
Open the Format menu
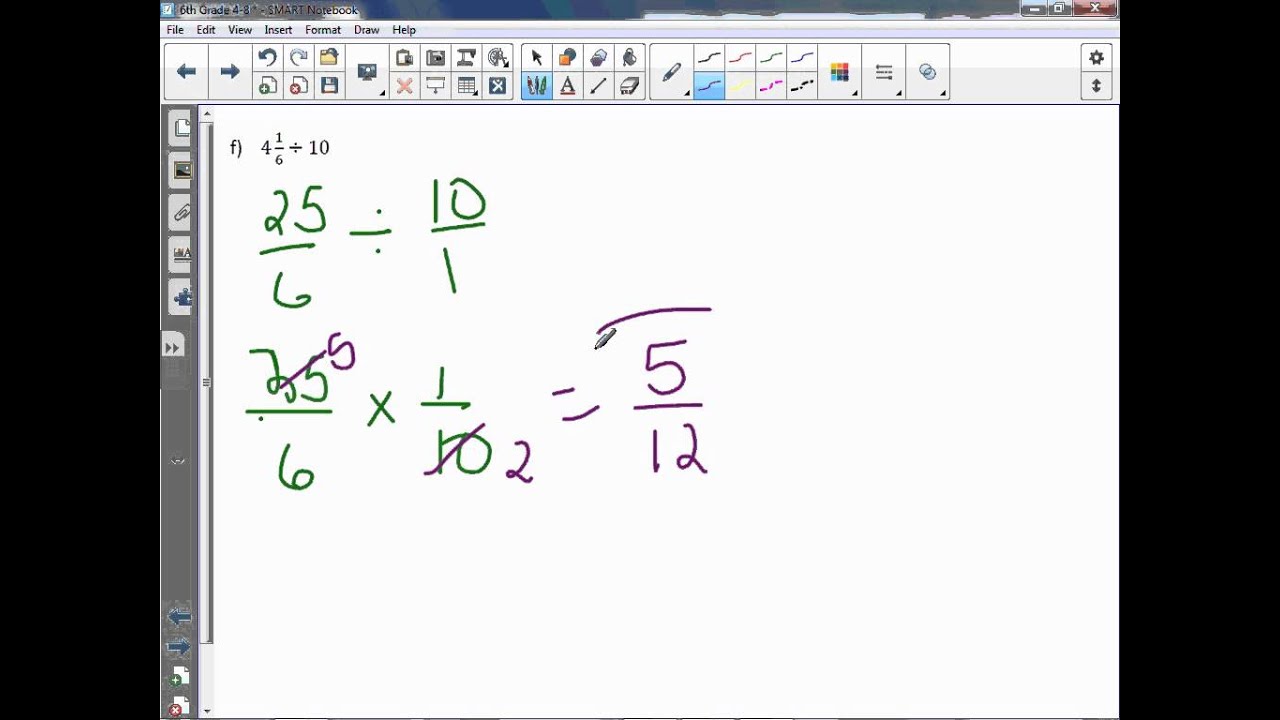(323, 30)
